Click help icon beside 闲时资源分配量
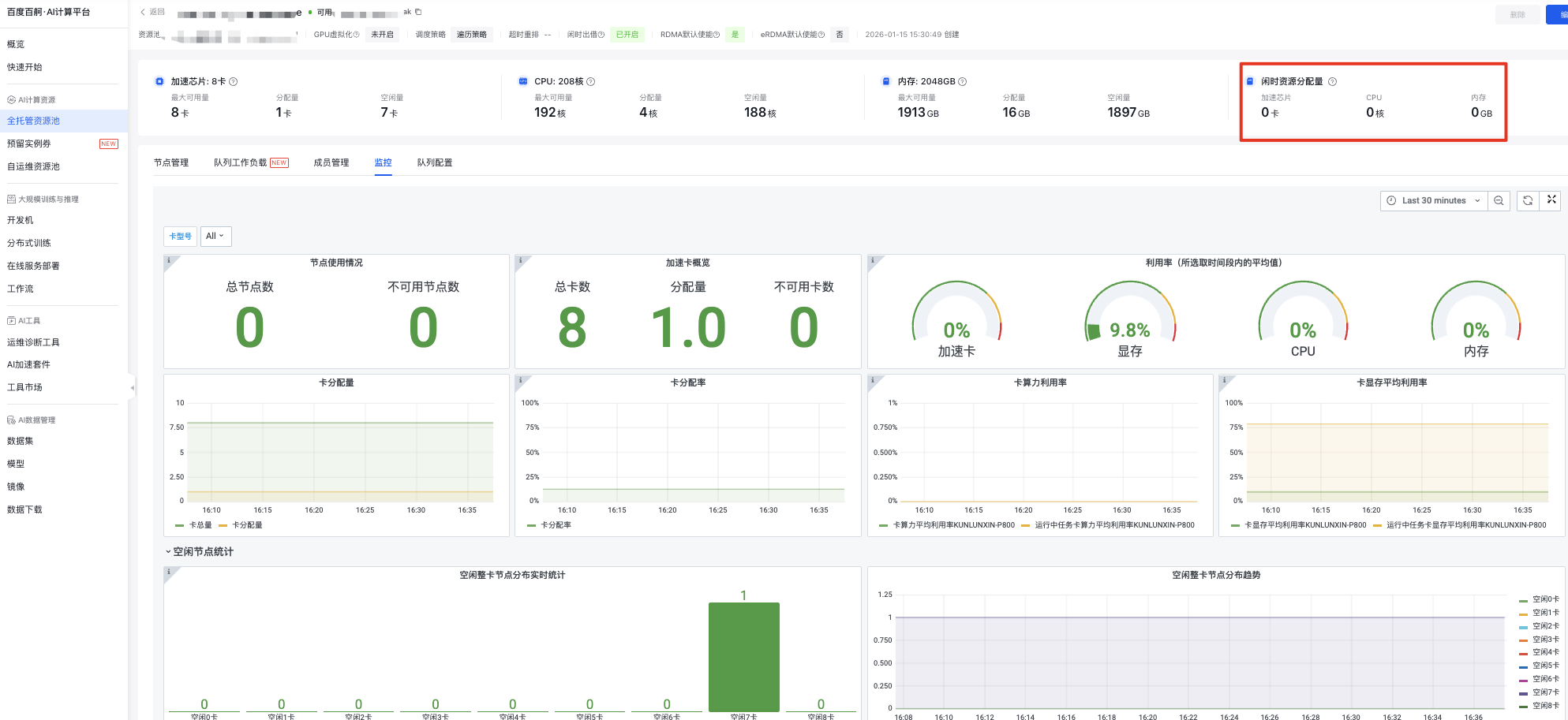Image resolution: width=1568 pixels, height=720 pixels. tap(1333, 82)
